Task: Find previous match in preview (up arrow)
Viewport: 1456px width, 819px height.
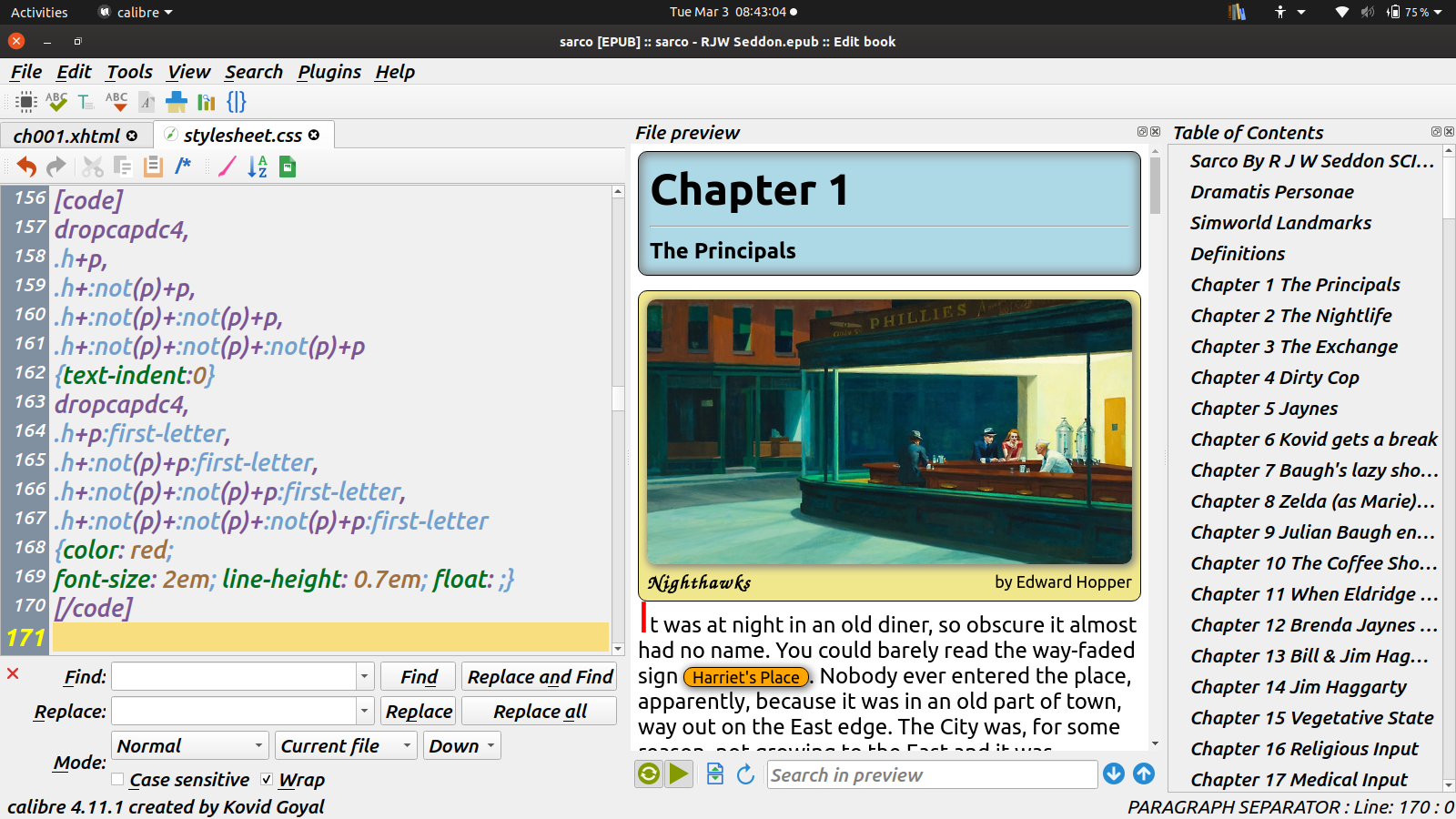Action: 1144,773
